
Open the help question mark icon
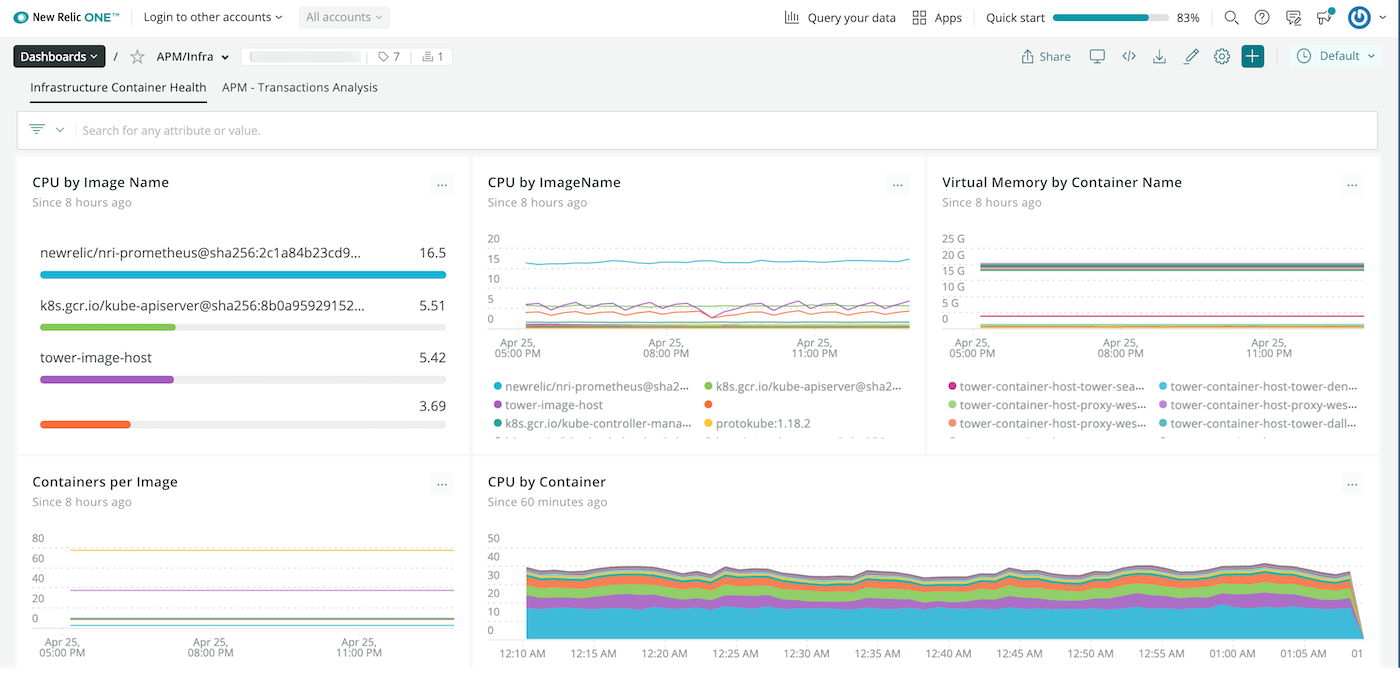[x=1261, y=17]
